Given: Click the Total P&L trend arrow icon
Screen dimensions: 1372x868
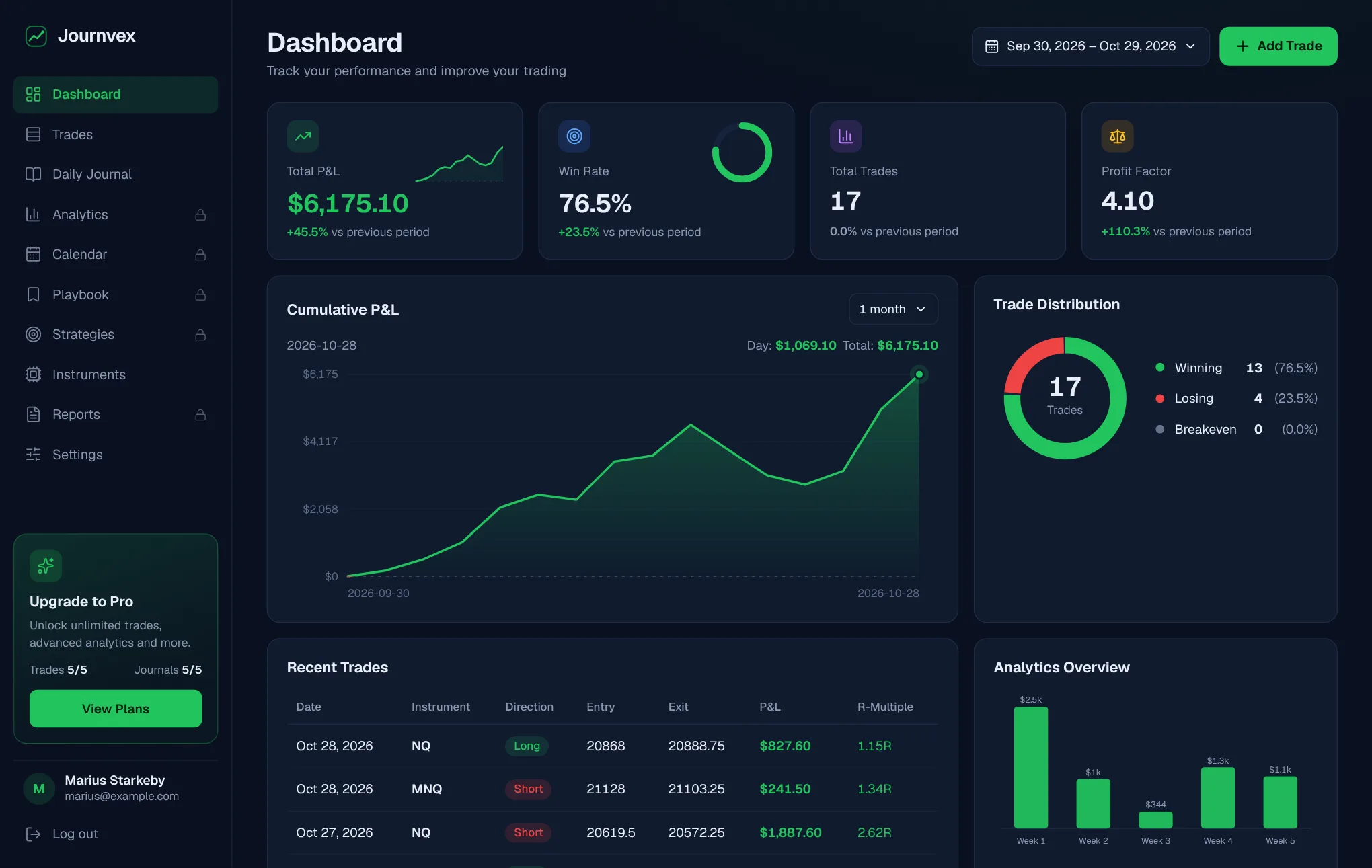Looking at the screenshot, I should coord(303,136).
